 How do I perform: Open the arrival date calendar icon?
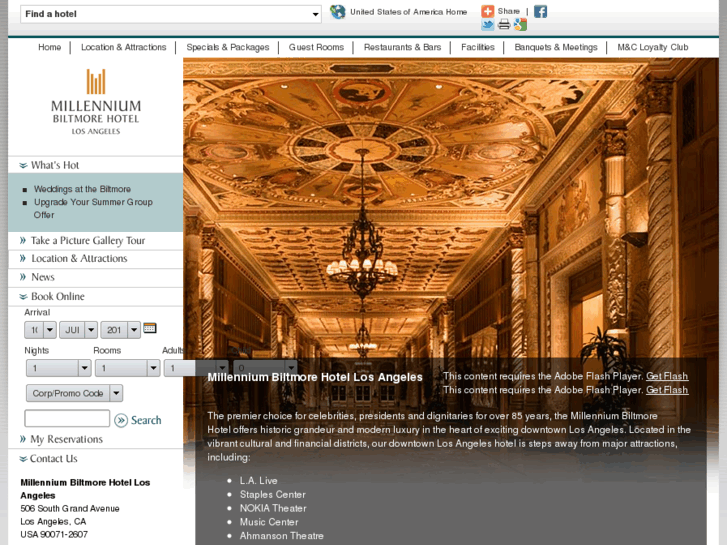click(150, 328)
